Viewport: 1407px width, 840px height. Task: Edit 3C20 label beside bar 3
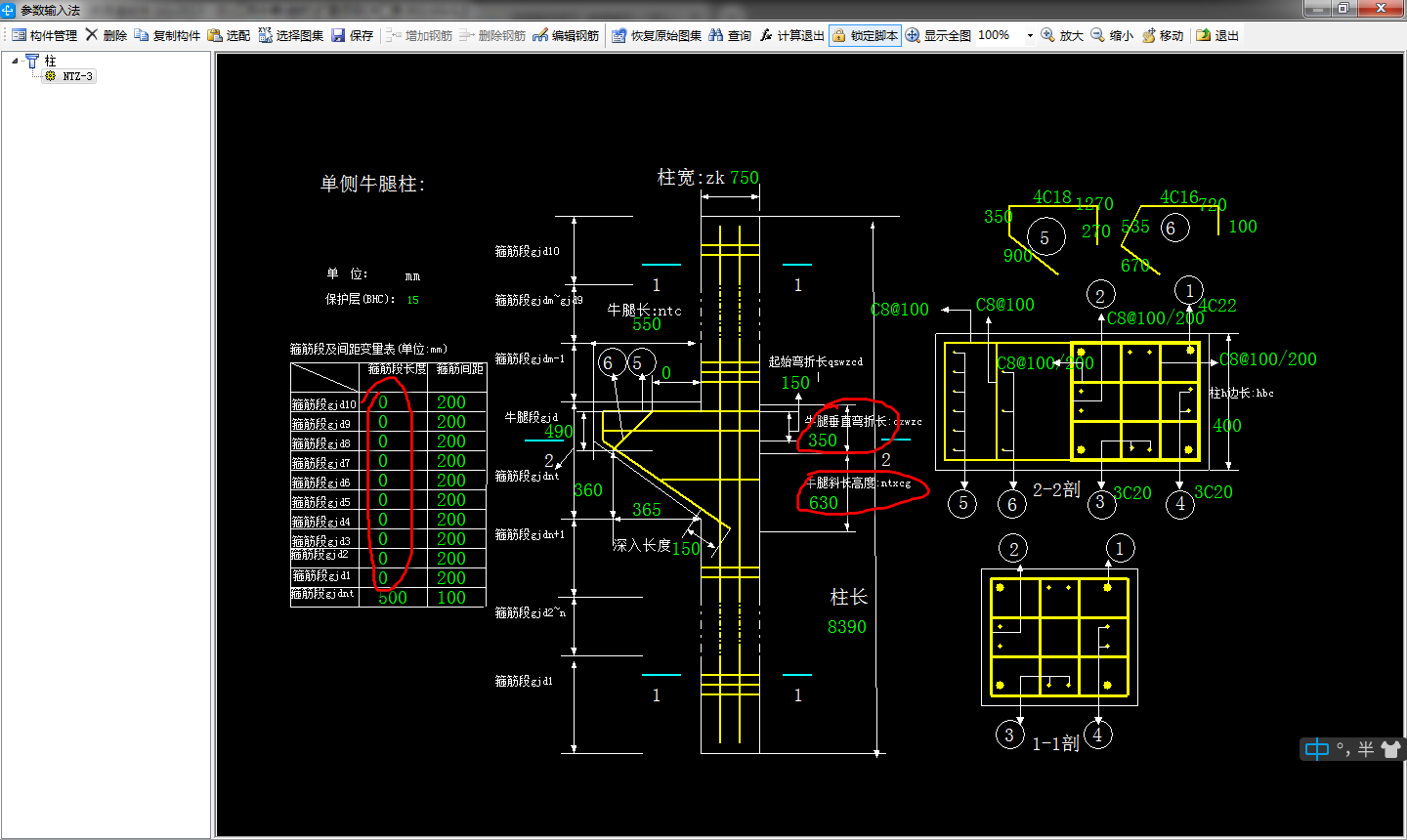pos(1132,493)
